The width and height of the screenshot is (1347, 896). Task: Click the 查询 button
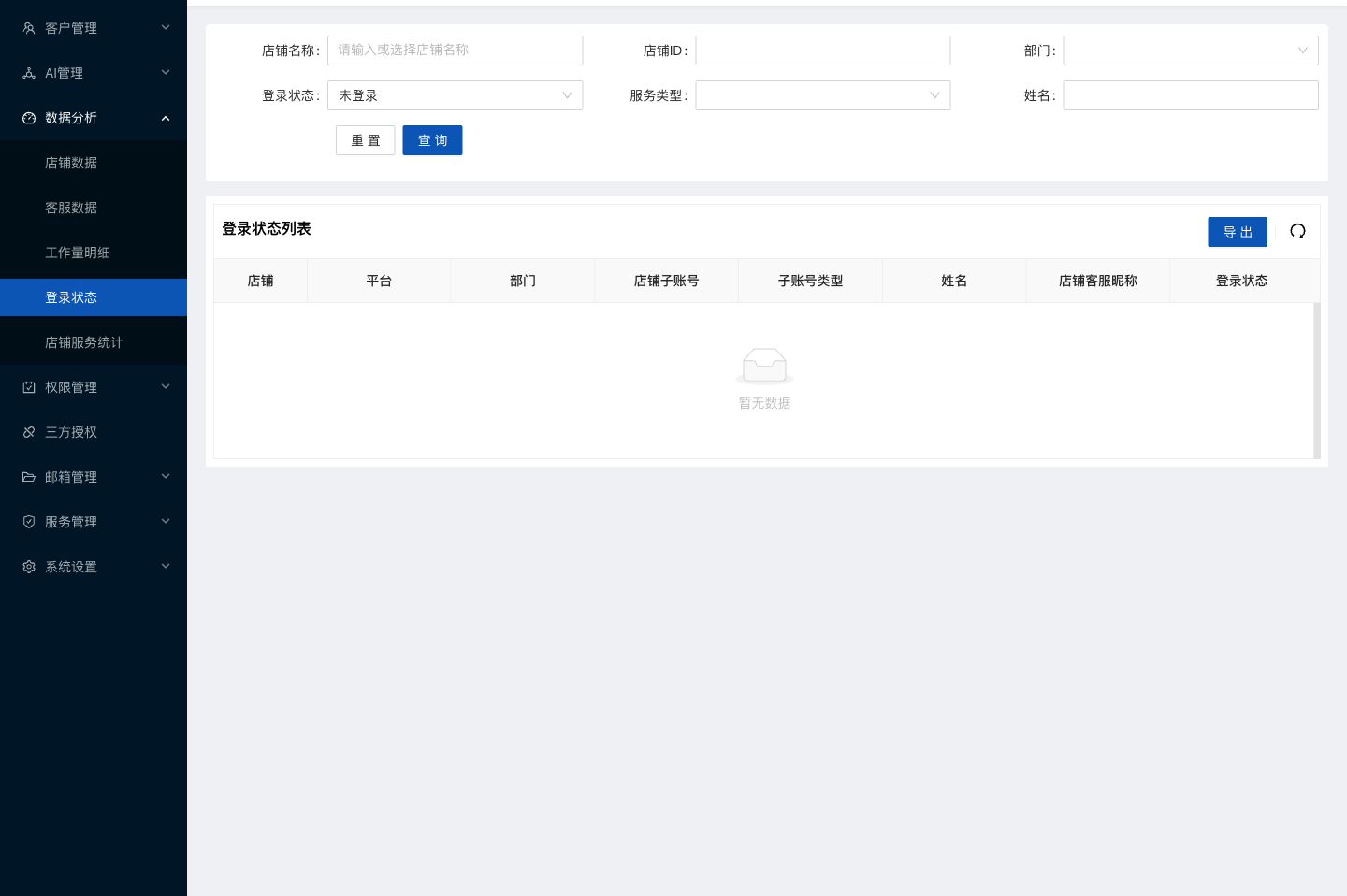[x=432, y=140]
